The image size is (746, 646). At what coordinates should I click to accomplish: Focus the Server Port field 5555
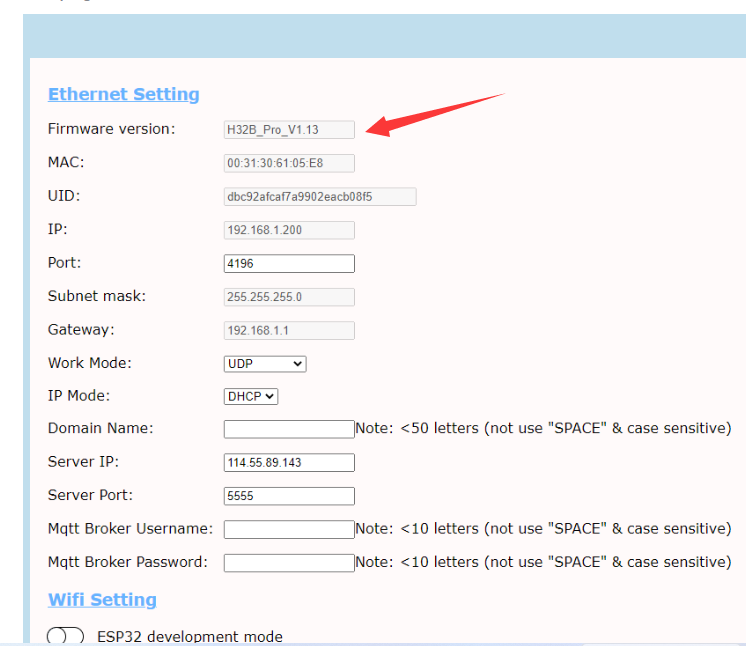[x=289, y=496]
